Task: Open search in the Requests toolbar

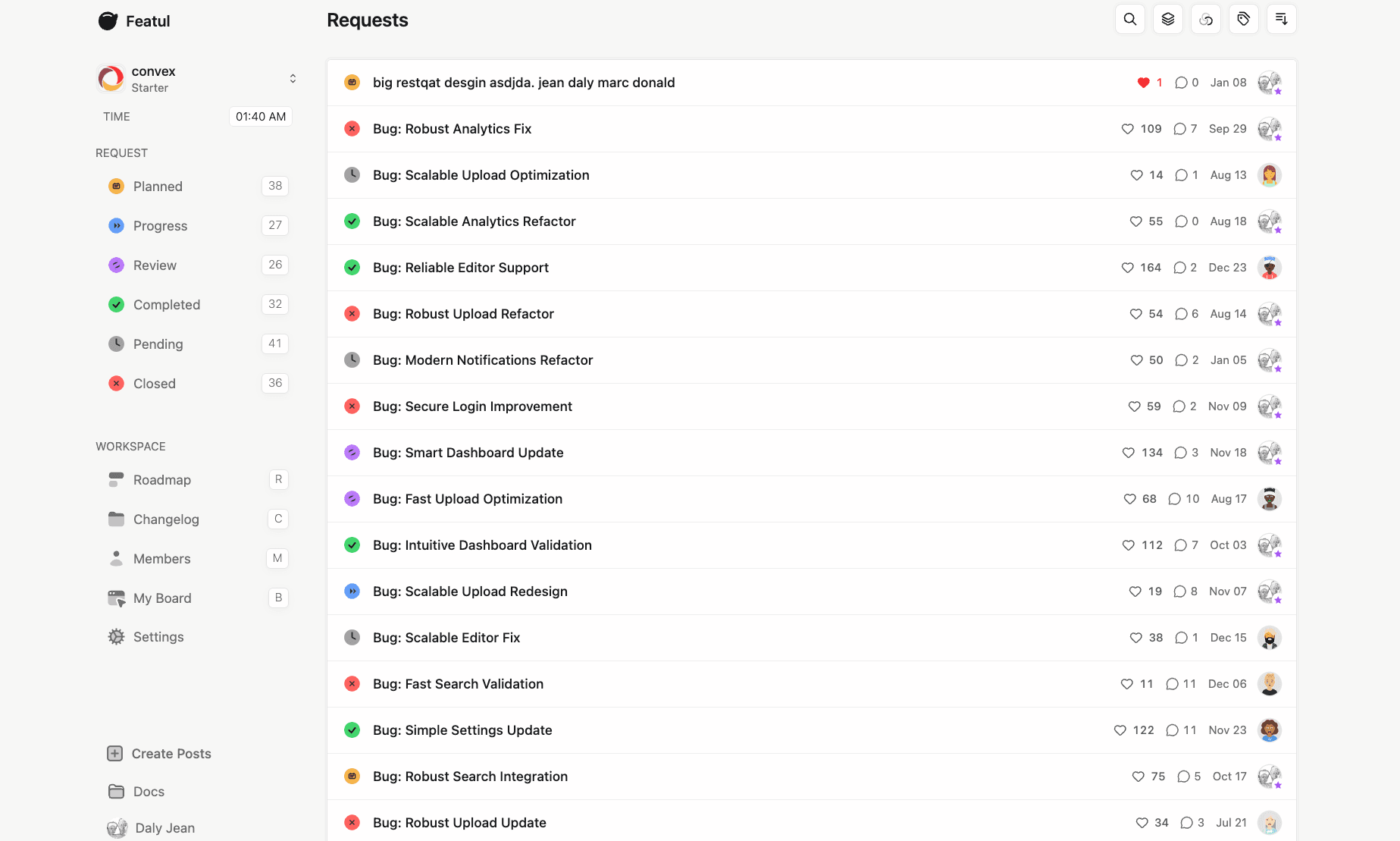Action: [1129, 19]
